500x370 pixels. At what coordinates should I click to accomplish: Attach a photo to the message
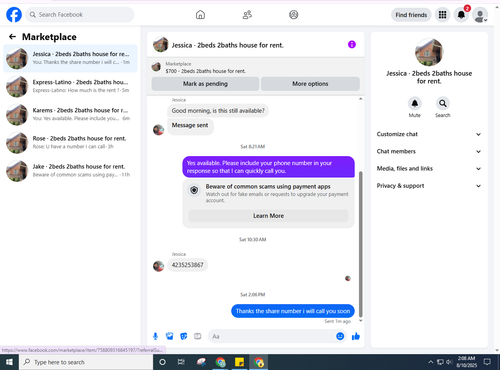click(170, 336)
